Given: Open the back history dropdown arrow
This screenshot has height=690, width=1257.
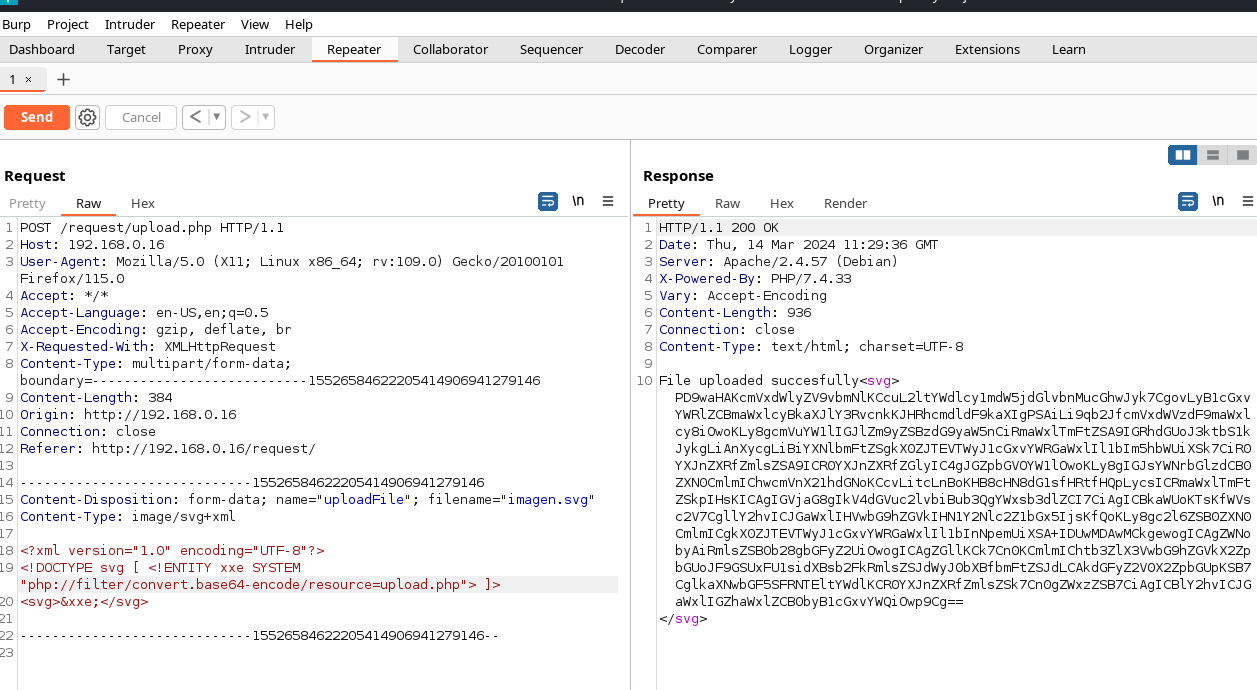Looking at the screenshot, I should (x=216, y=117).
